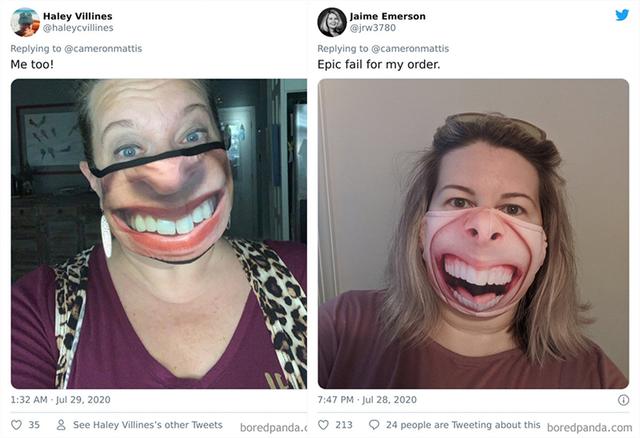This screenshot has height=438, width=640.
Task: Open the Jul 29, 2020 timestamp
Action: (62, 400)
